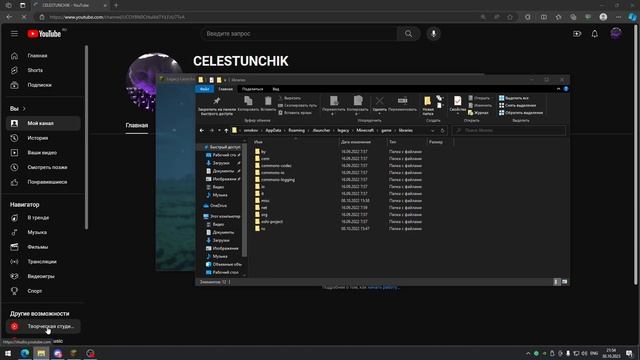Open the Файл tab in Explorer
This screenshot has width=640, height=360.
(205, 89)
